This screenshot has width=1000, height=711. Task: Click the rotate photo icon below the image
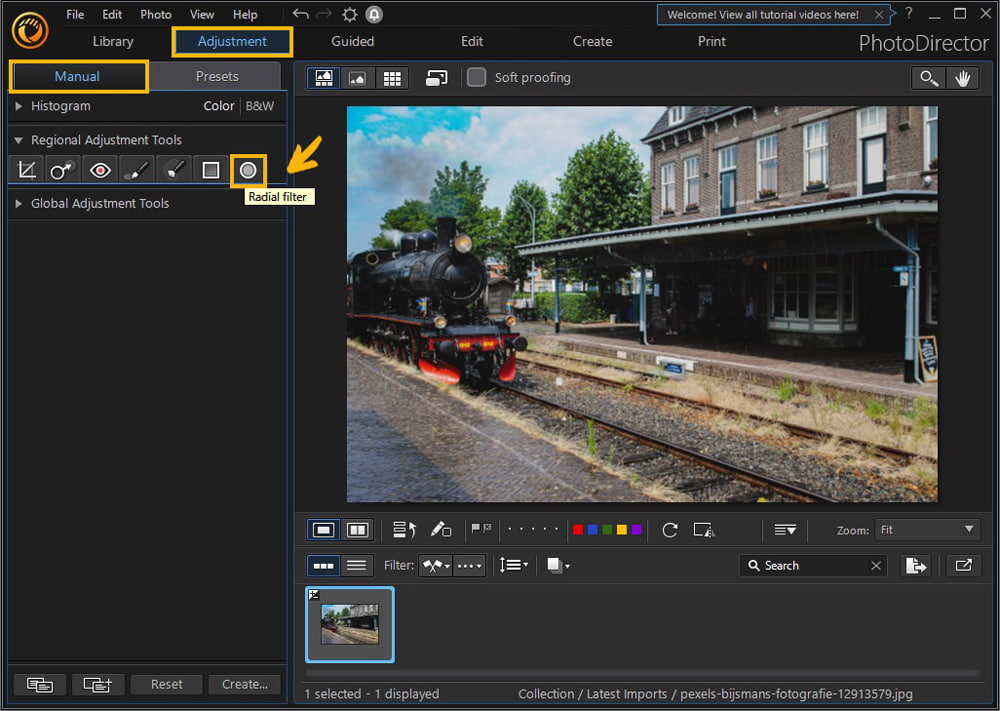(x=669, y=529)
